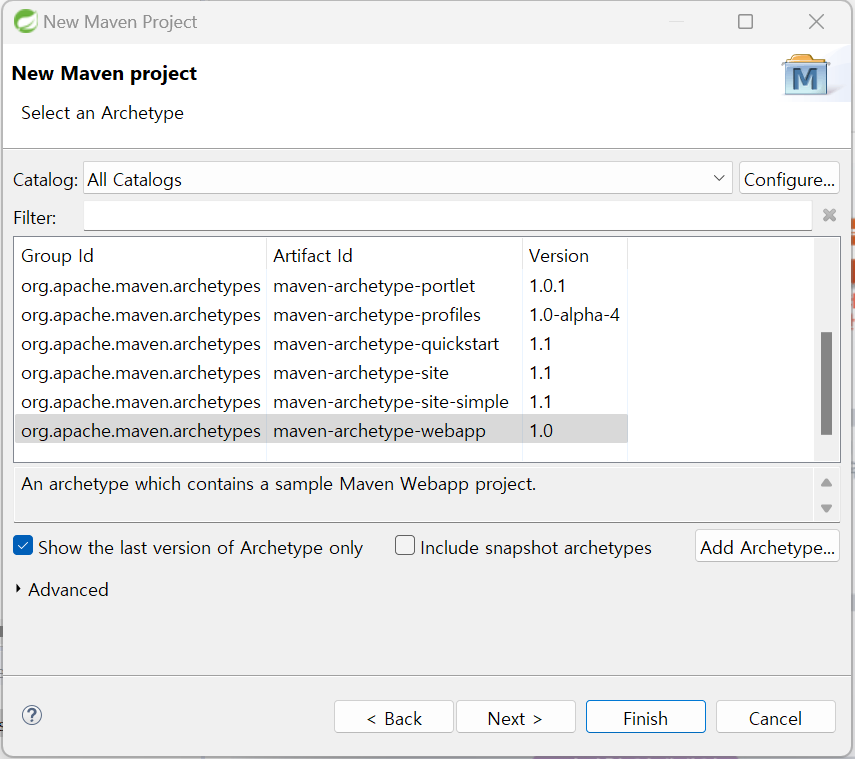This screenshot has height=759, width=855.
Task: Click the archetype list vertical scrollbar thumb
Action: [x=826, y=383]
